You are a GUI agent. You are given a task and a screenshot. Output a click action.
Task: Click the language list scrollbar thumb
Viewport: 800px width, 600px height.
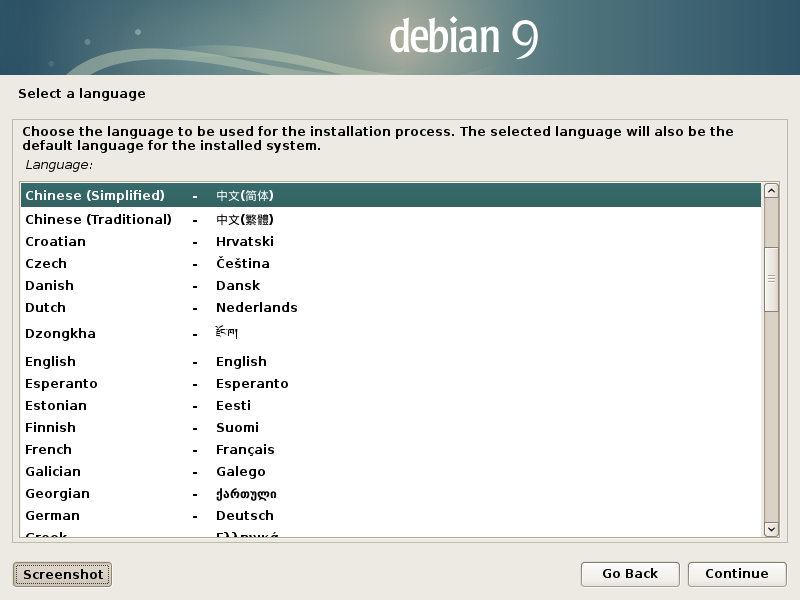tap(771, 279)
